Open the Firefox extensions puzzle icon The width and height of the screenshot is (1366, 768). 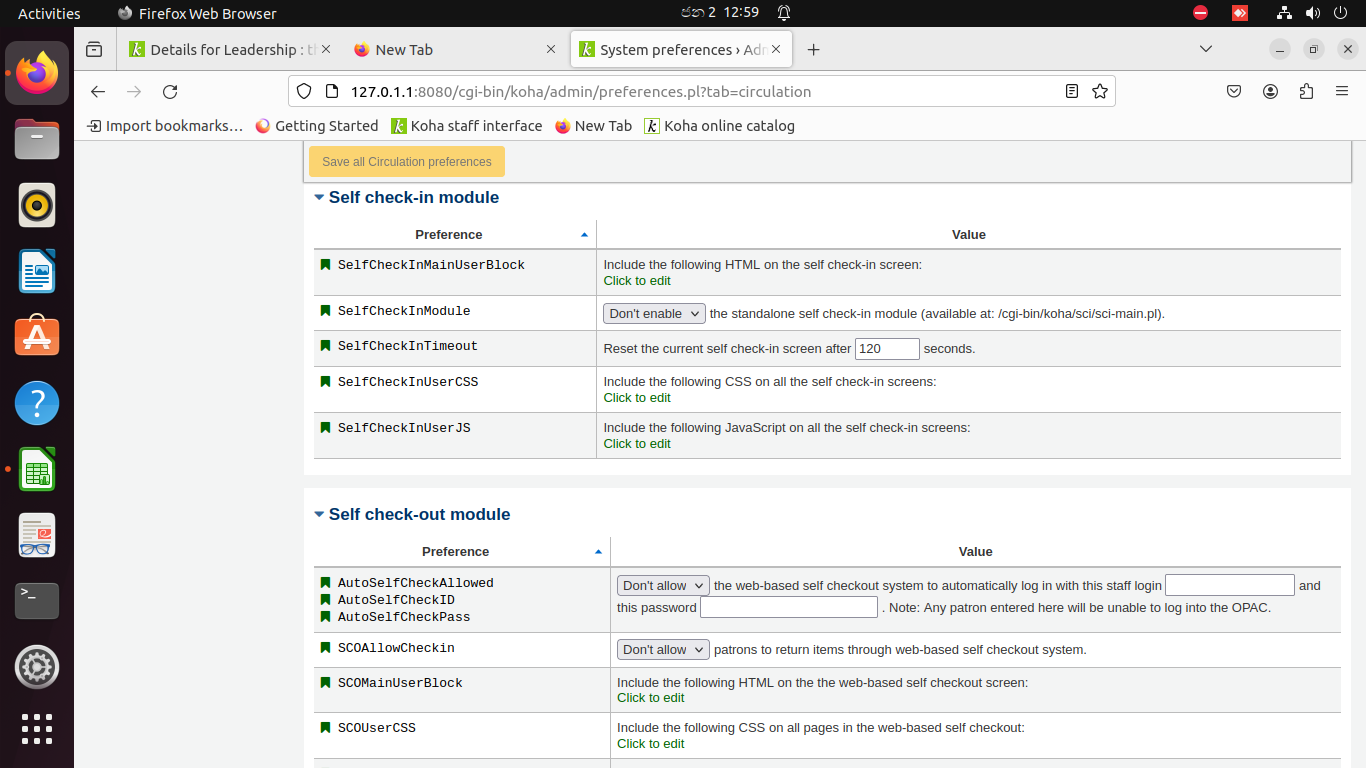click(1306, 92)
